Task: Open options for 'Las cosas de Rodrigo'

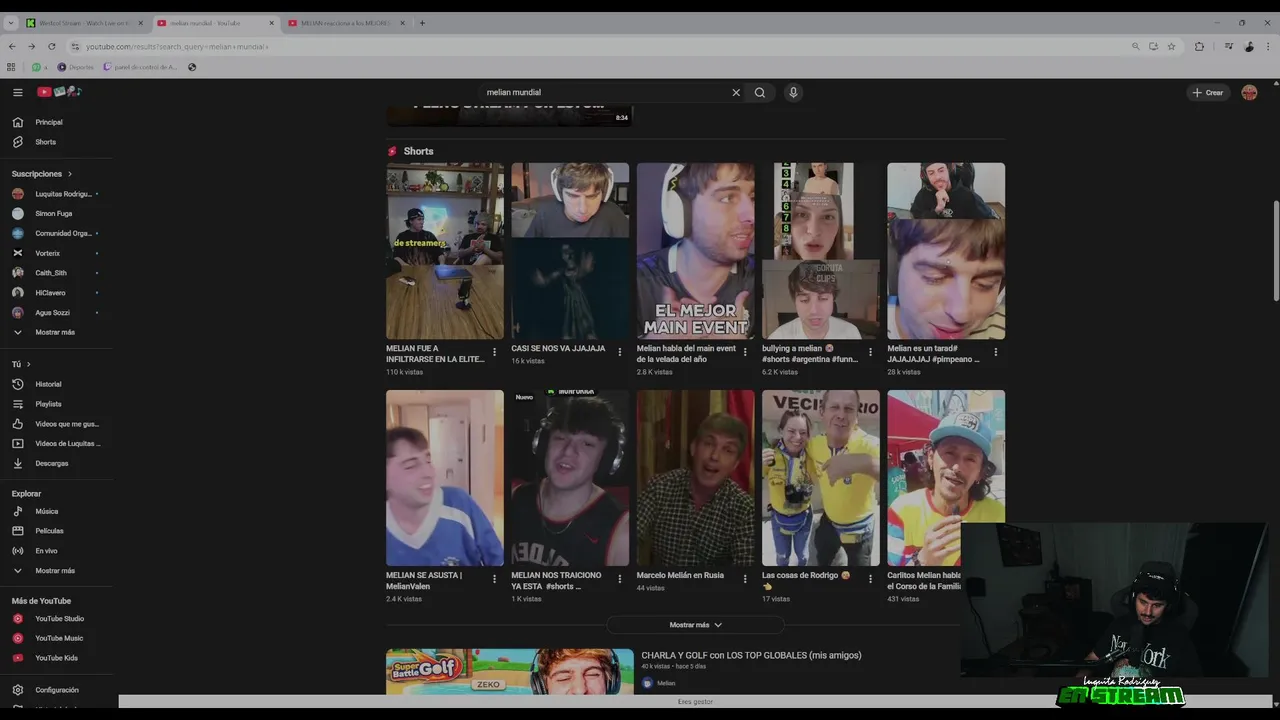Action: (x=870, y=579)
